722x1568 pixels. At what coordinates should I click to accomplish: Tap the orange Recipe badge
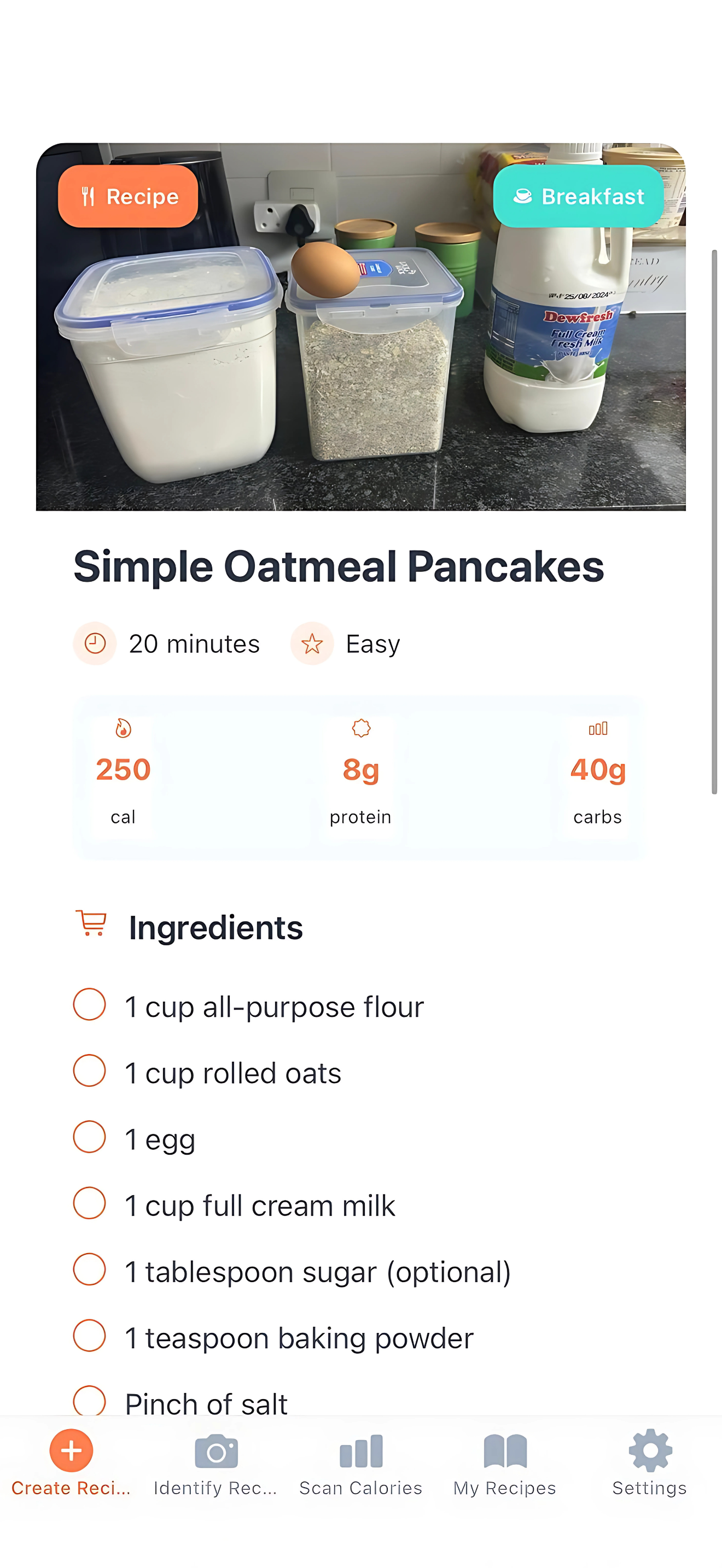128,197
